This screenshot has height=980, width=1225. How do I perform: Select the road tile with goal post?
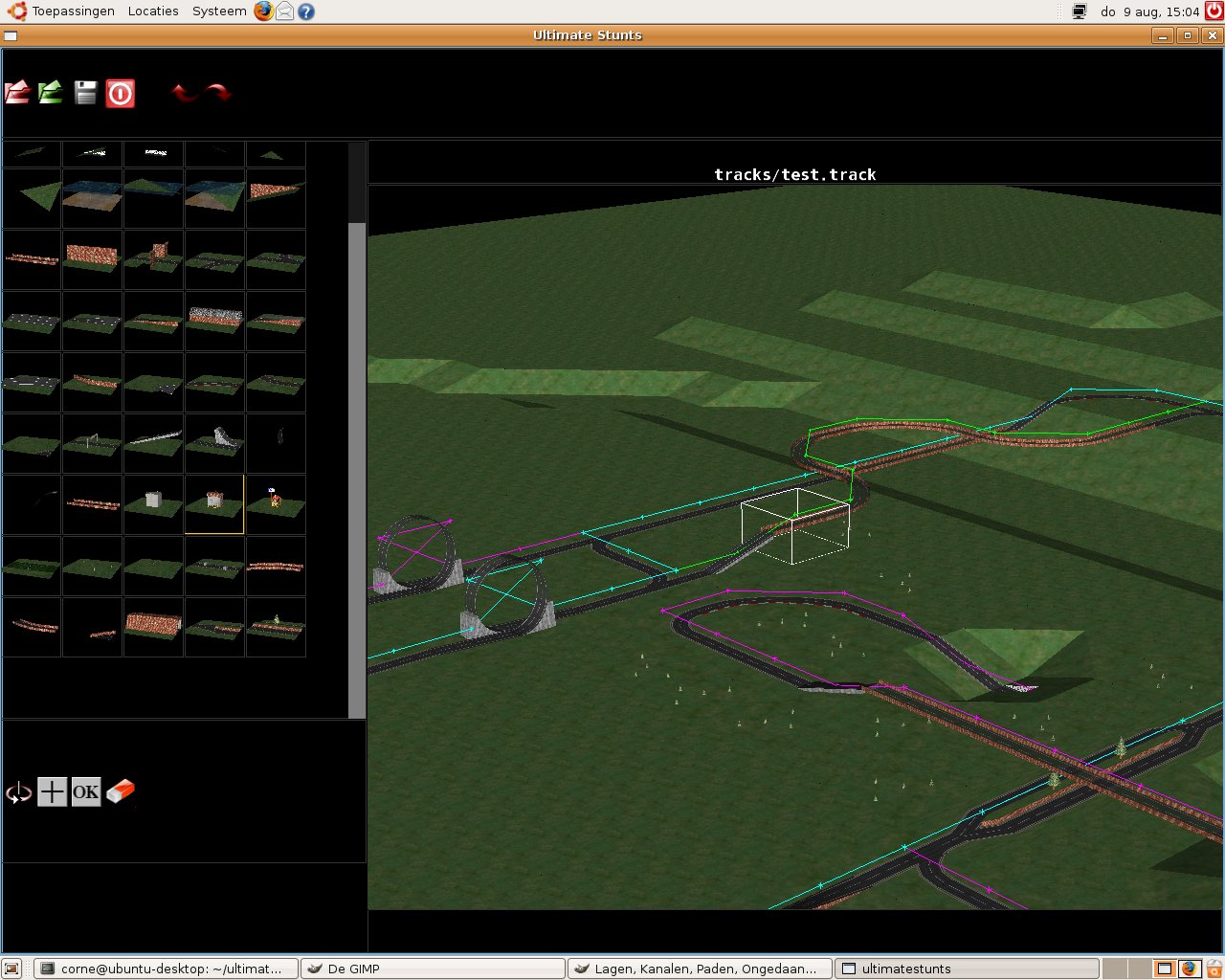(92, 443)
